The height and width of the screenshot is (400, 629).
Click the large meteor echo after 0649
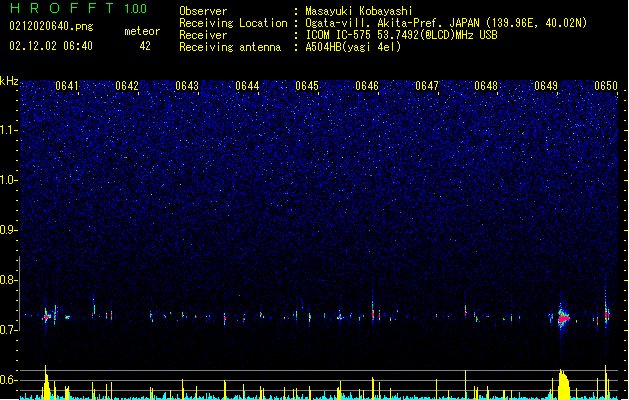pyautogui.click(x=564, y=317)
